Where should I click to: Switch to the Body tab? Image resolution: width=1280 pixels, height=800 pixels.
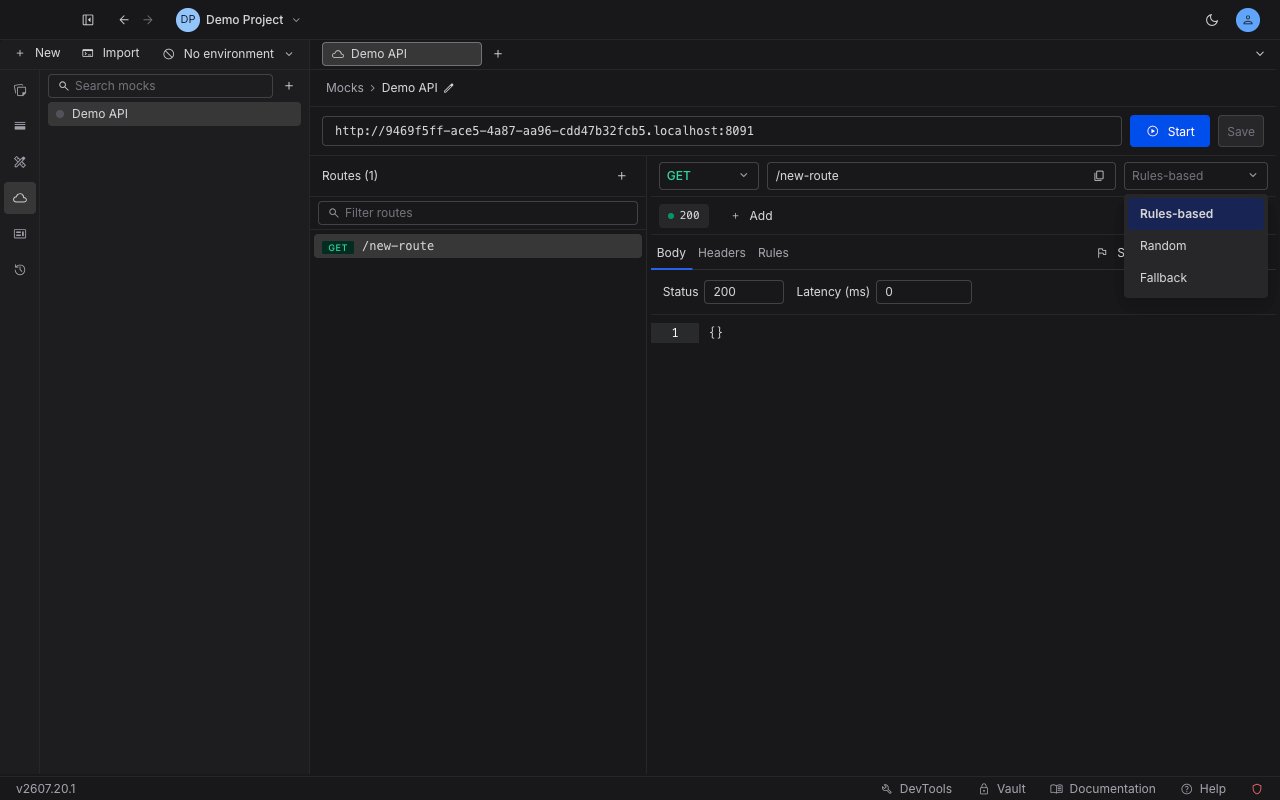tap(671, 253)
